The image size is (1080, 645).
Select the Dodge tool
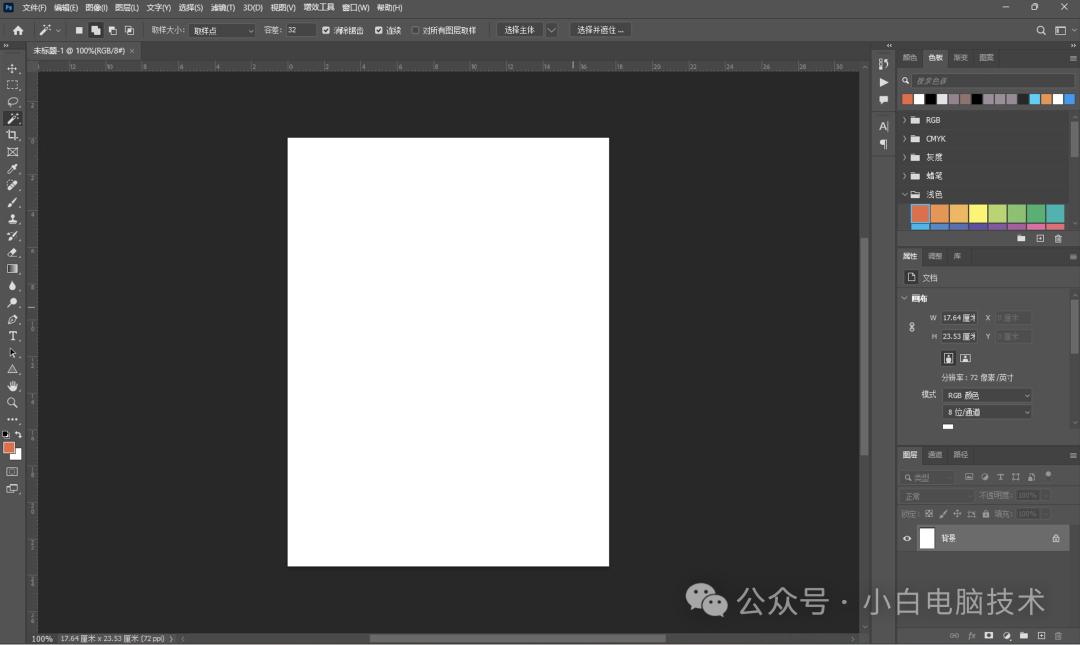point(12,303)
